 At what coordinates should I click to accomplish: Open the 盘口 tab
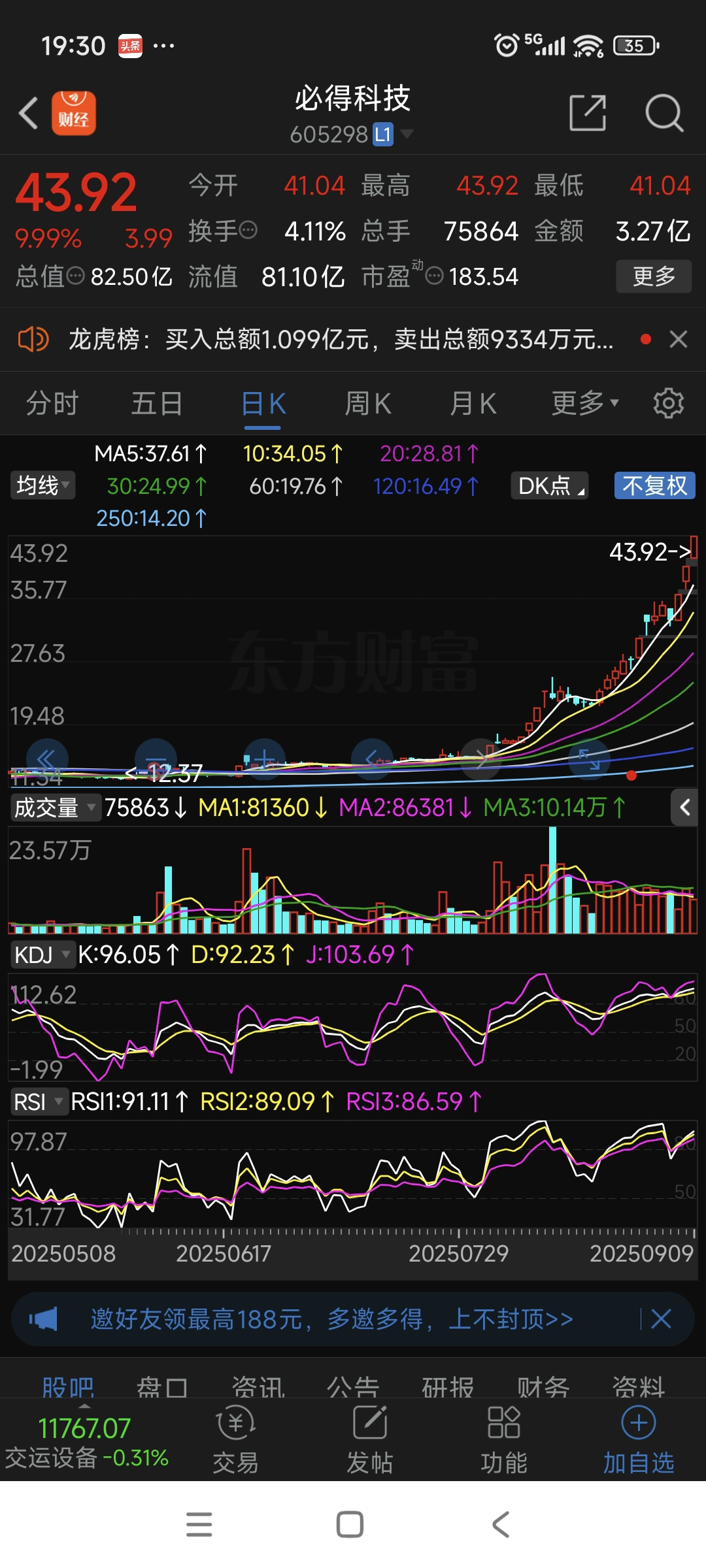[163, 1386]
